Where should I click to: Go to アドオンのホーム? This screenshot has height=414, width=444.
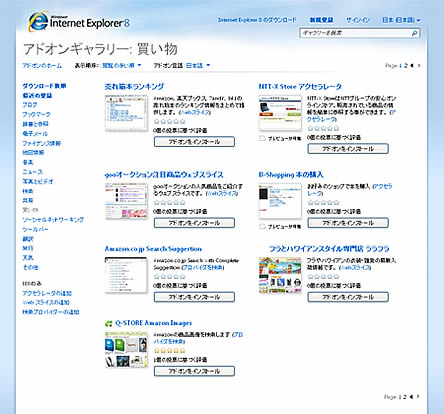point(42,66)
